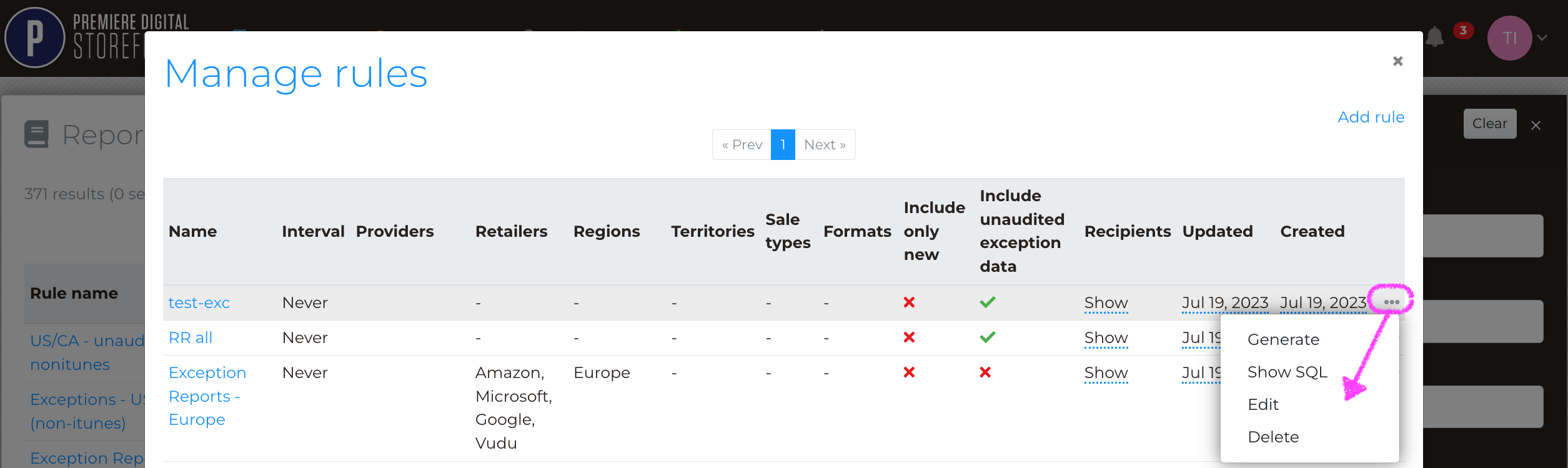The image size is (1568, 468).
Task: Click the notification count badge
Action: coord(1464,30)
